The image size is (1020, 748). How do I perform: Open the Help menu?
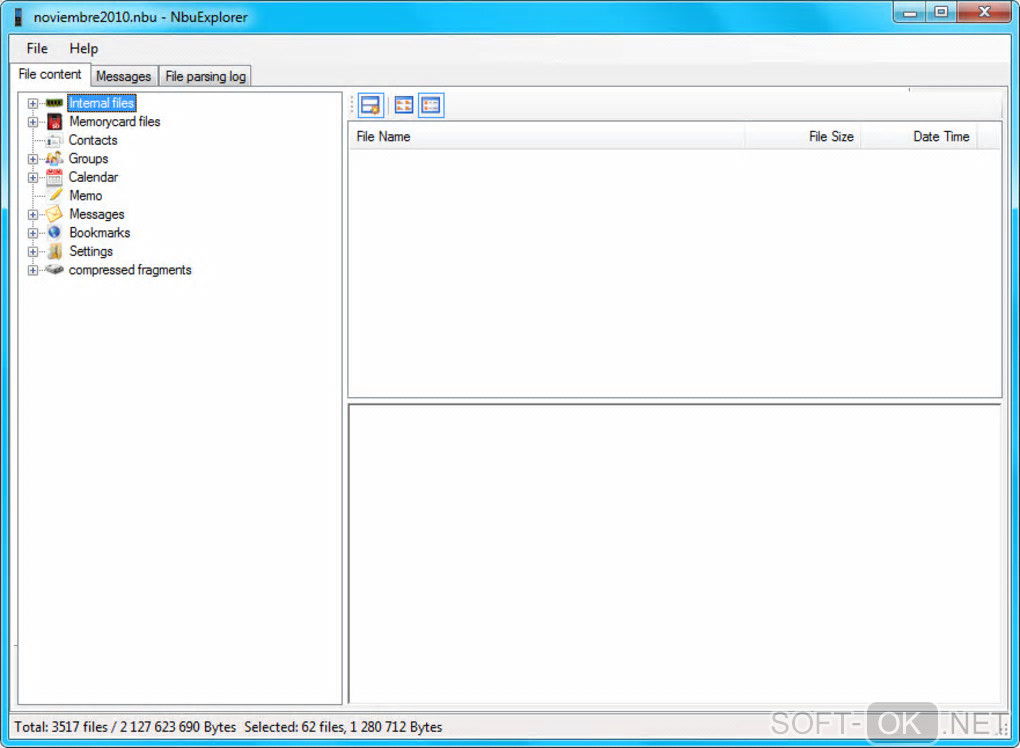tap(84, 48)
